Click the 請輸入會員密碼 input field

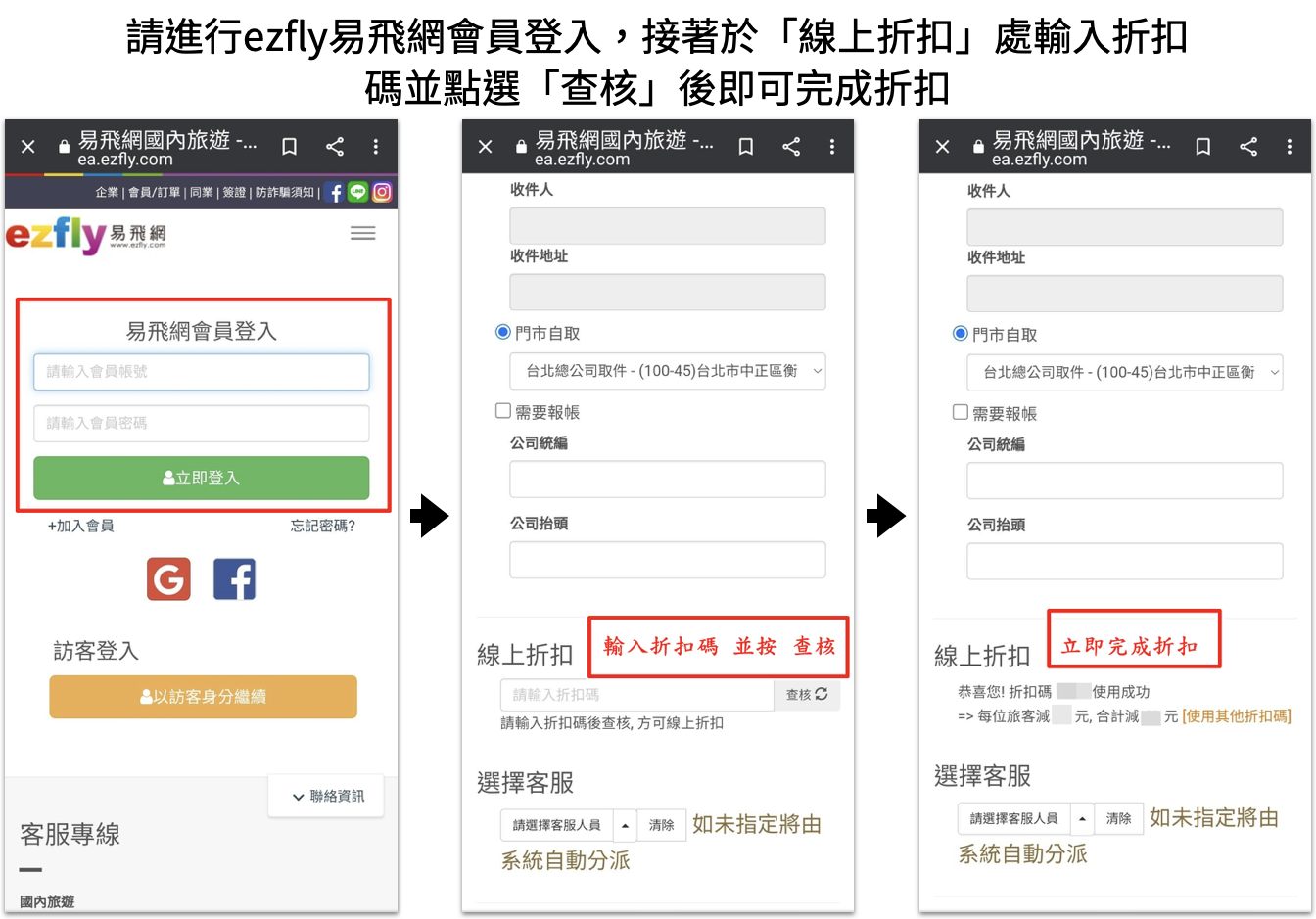pyautogui.click(x=202, y=423)
